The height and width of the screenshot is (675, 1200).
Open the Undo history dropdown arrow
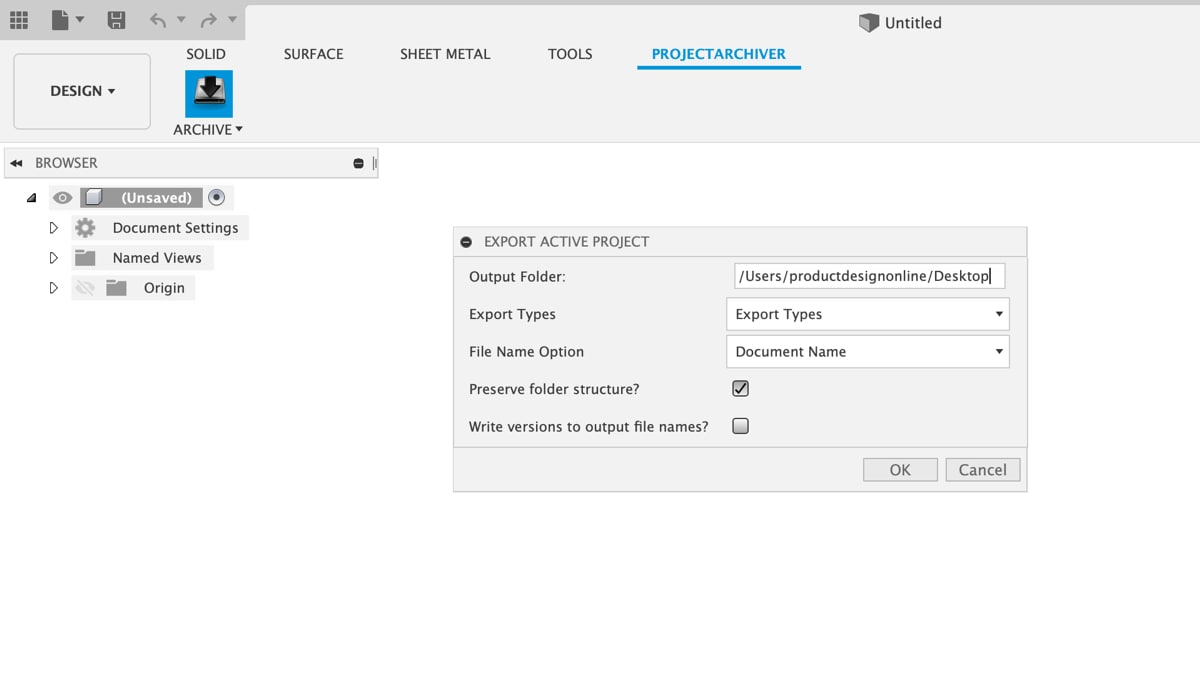(181, 20)
